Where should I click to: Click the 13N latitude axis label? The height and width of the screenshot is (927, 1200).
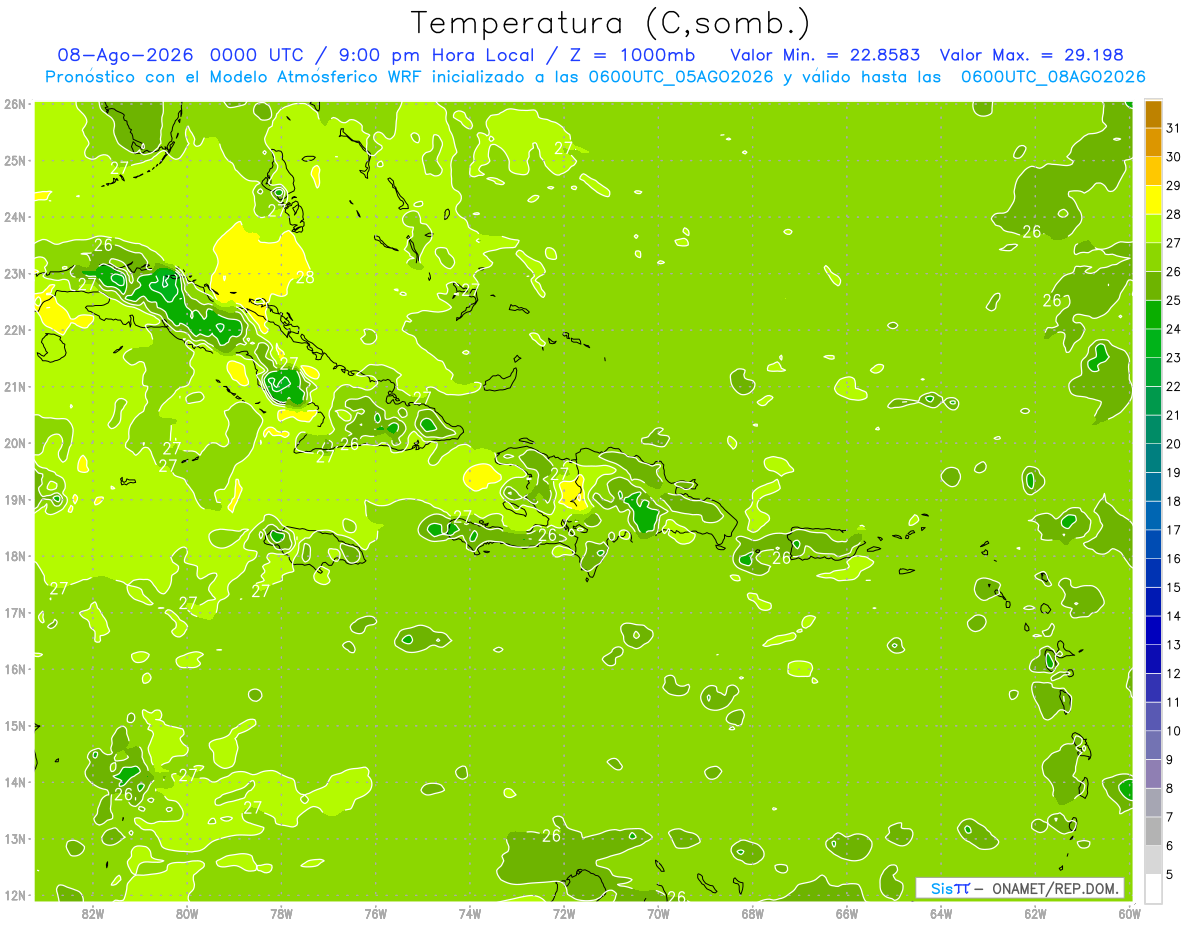pyautogui.click(x=16, y=839)
